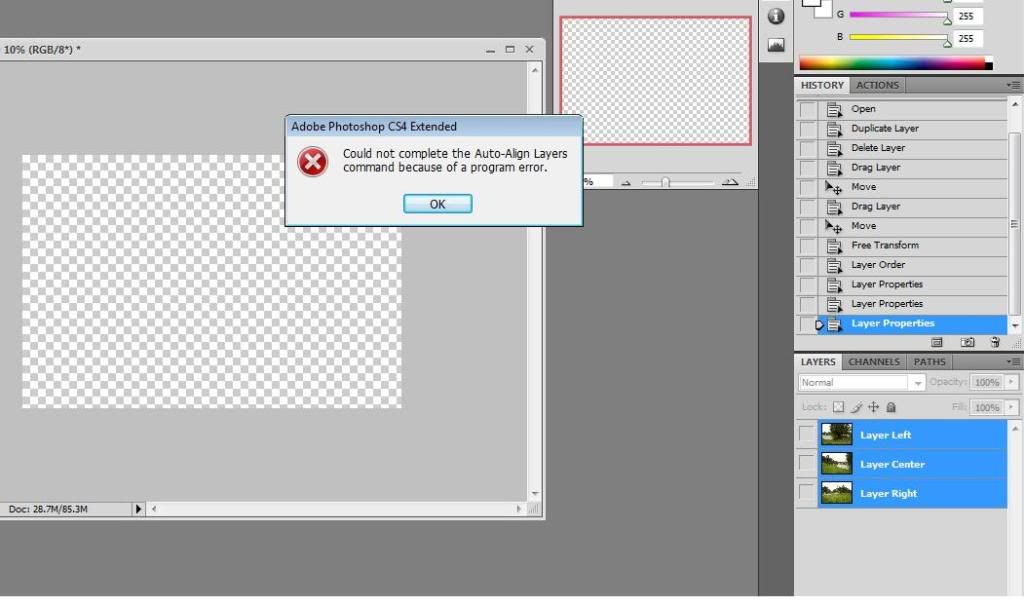This screenshot has width=1024, height=606.
Task: Click the color spectrum ramp bar
Action: point(890,64)
